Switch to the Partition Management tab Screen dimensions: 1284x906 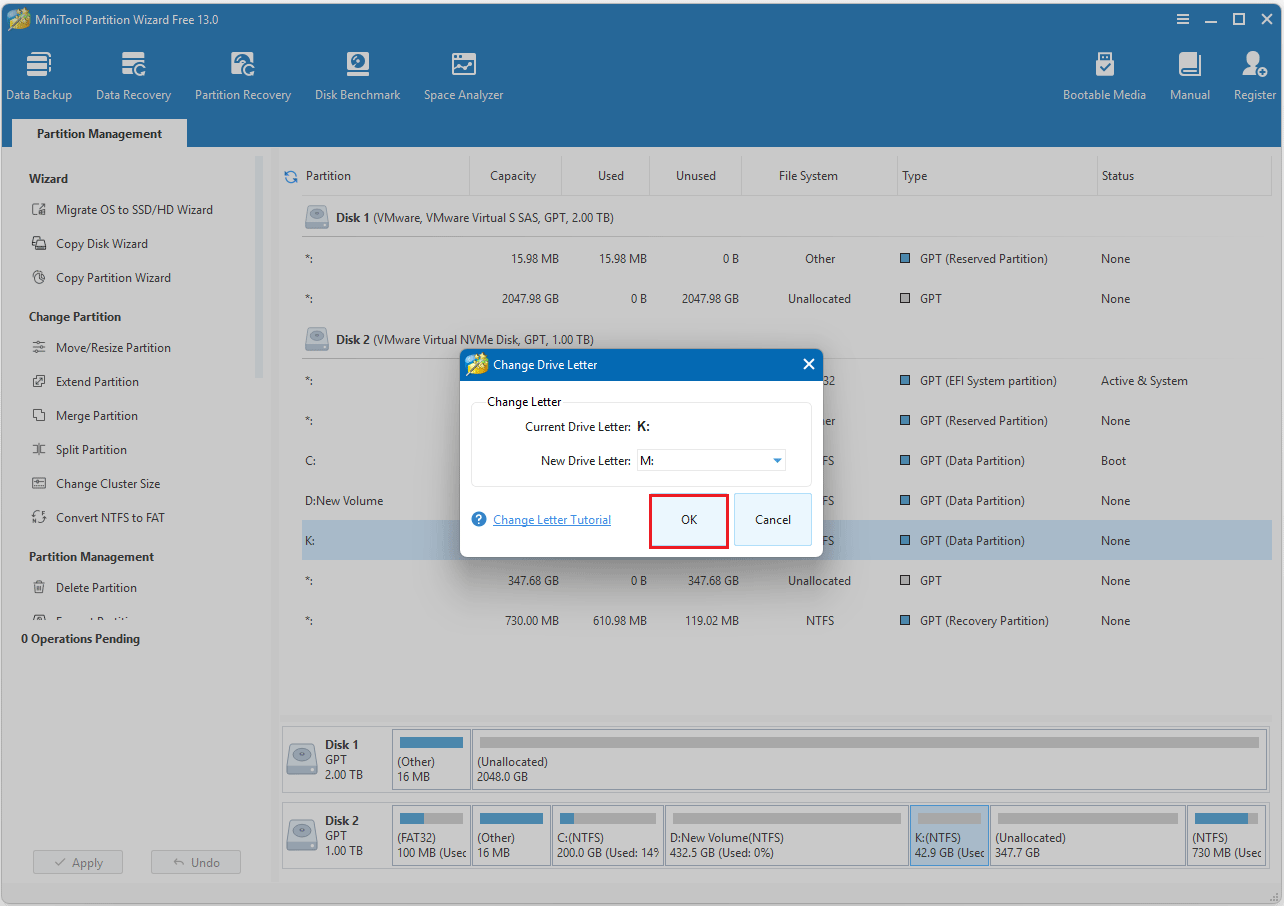(x=98, y=133)
